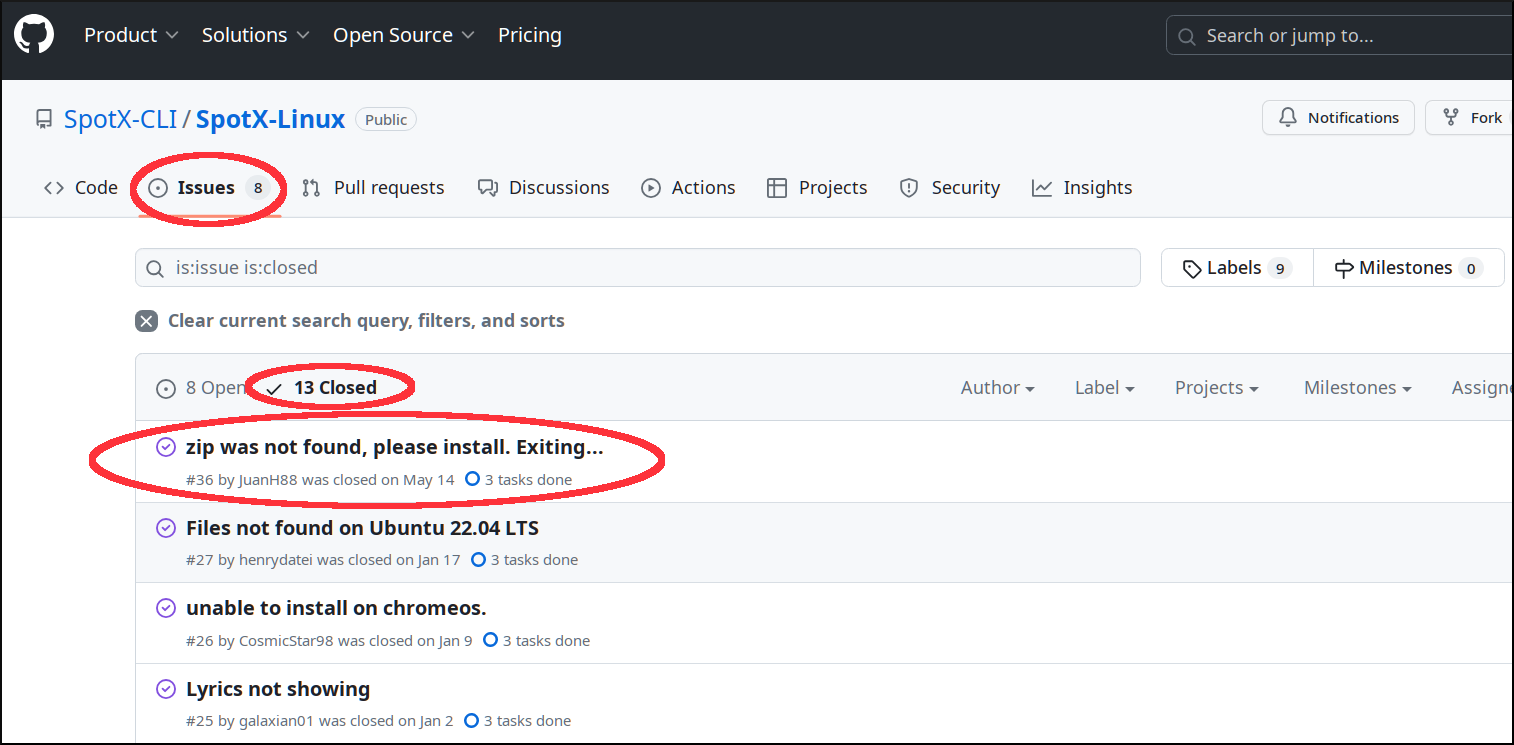Focus the 'Search or jump to' field
The image size is (1514, 745).
pos(1340,36)
